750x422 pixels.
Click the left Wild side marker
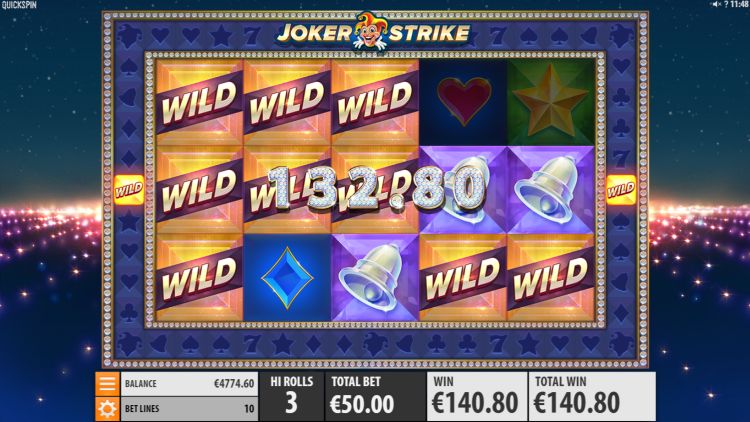(x=129, y=190)
